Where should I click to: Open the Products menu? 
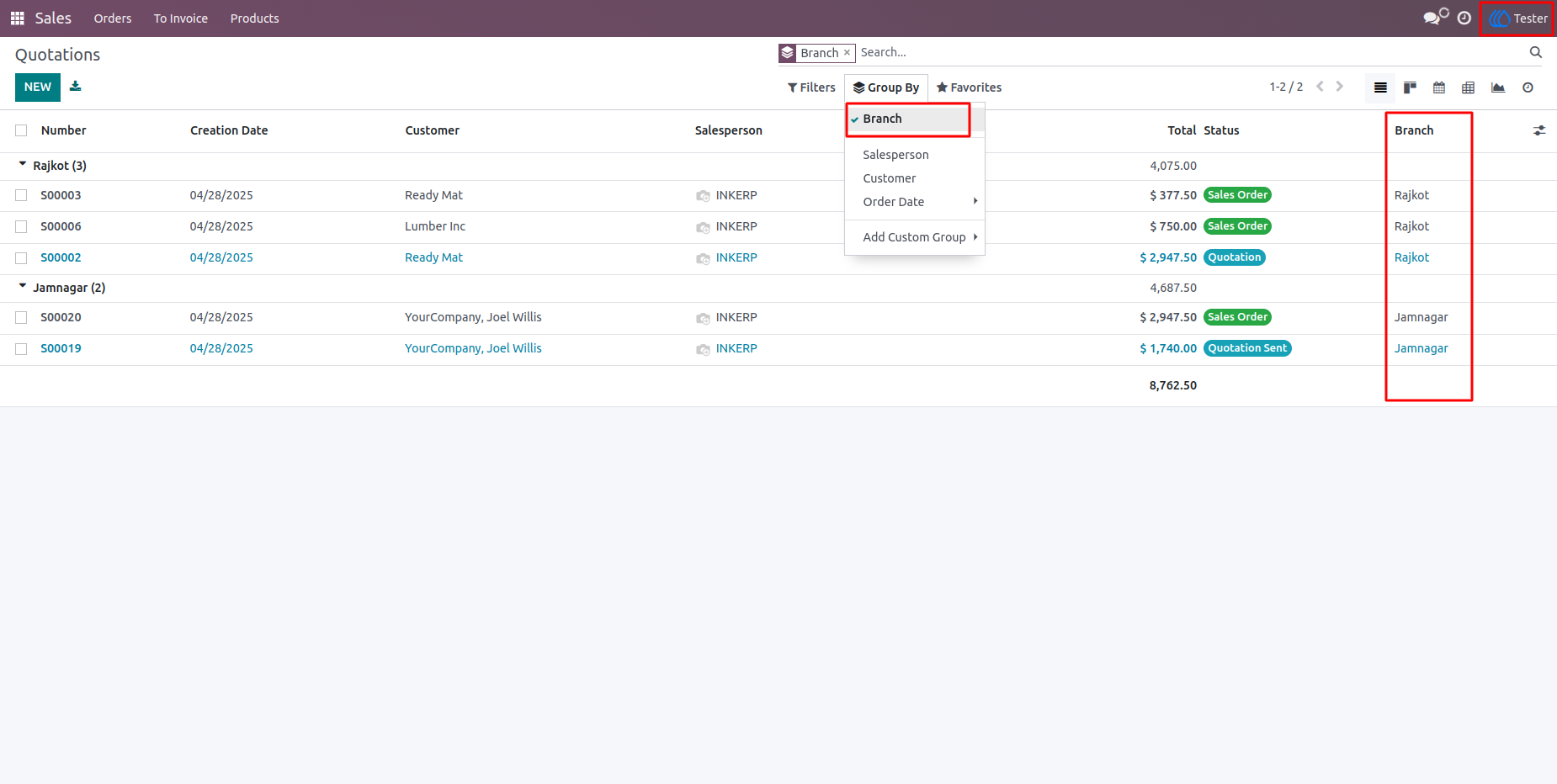[x=255, y=19]
